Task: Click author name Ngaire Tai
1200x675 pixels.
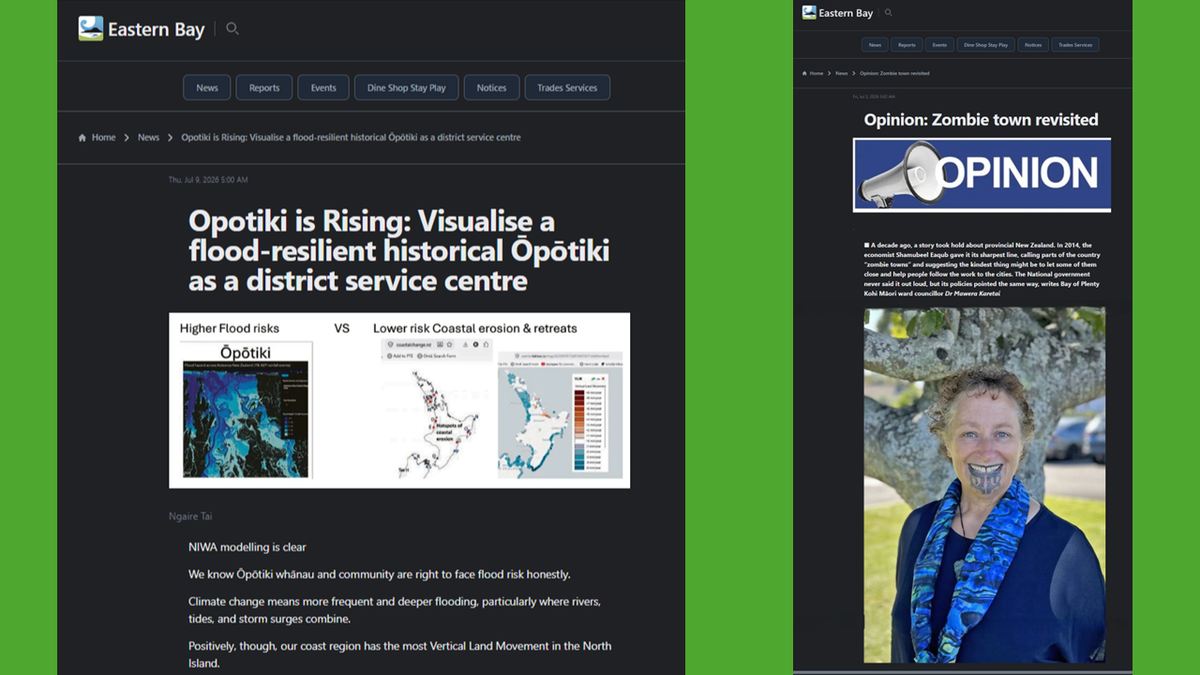Action: coord(190,516)
